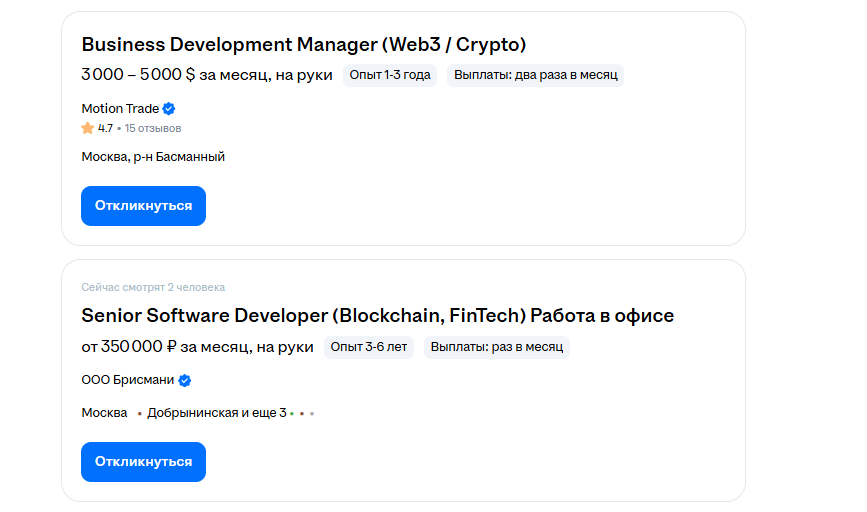The height and width of the screenshot is (512, 867).
Task: Click the "Выплаты: раз в месяц" tag
Action: 496,347
